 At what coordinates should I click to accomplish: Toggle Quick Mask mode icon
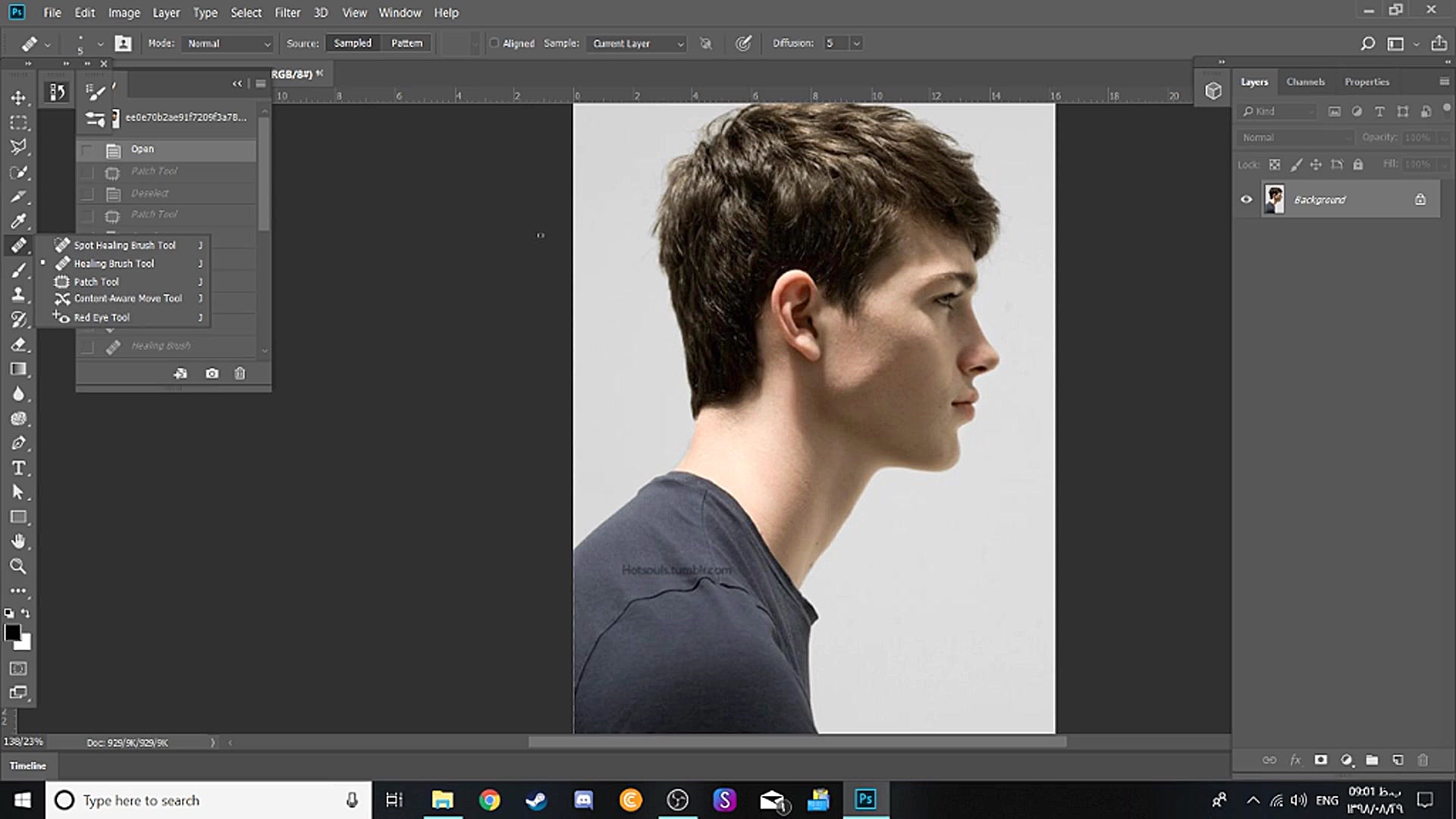pos(18,668)
